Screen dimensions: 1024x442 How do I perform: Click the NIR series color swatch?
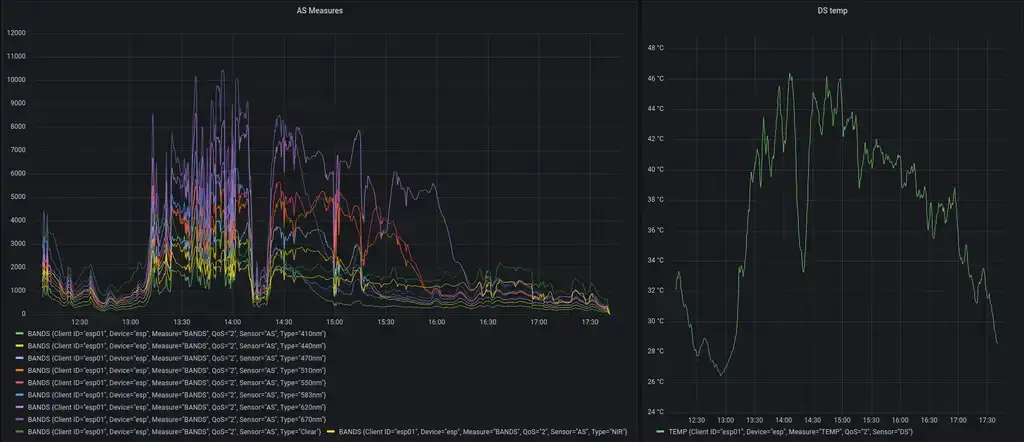330,432
